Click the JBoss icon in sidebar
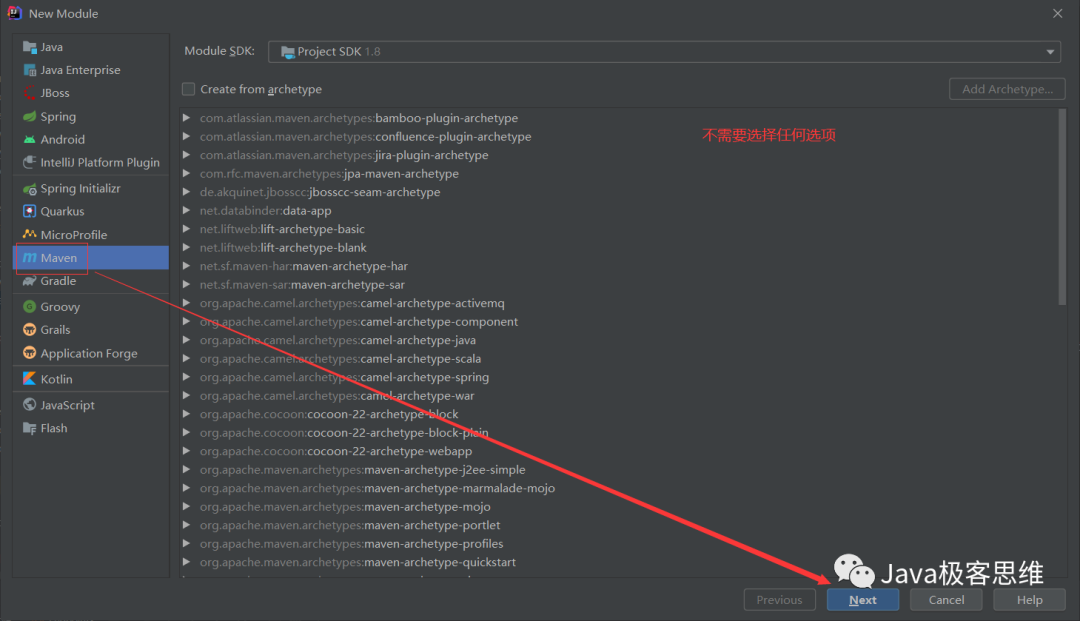Screen dimensions: 1080x621 (x=30, y=93)
